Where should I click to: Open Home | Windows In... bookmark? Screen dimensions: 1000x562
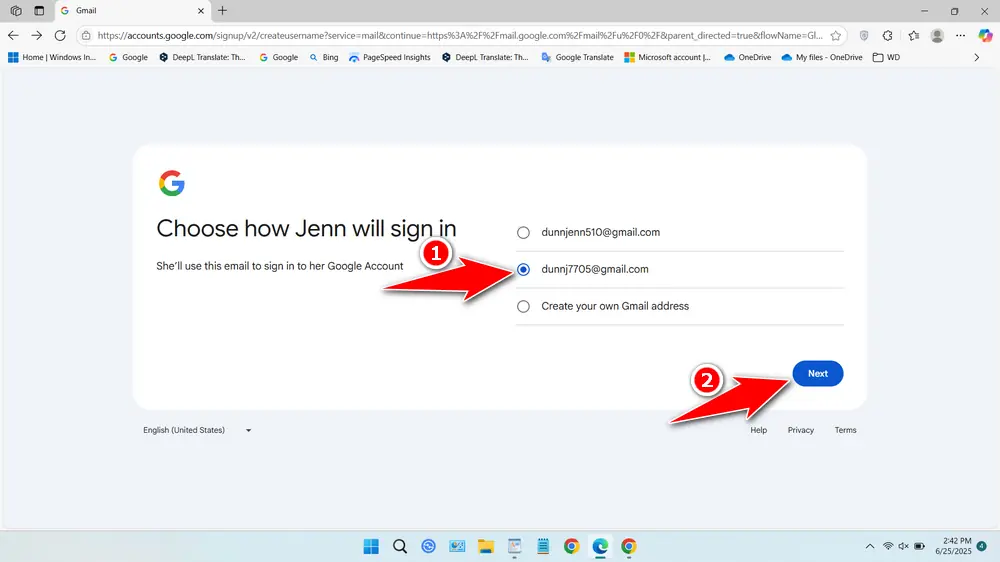coord(52,57)
